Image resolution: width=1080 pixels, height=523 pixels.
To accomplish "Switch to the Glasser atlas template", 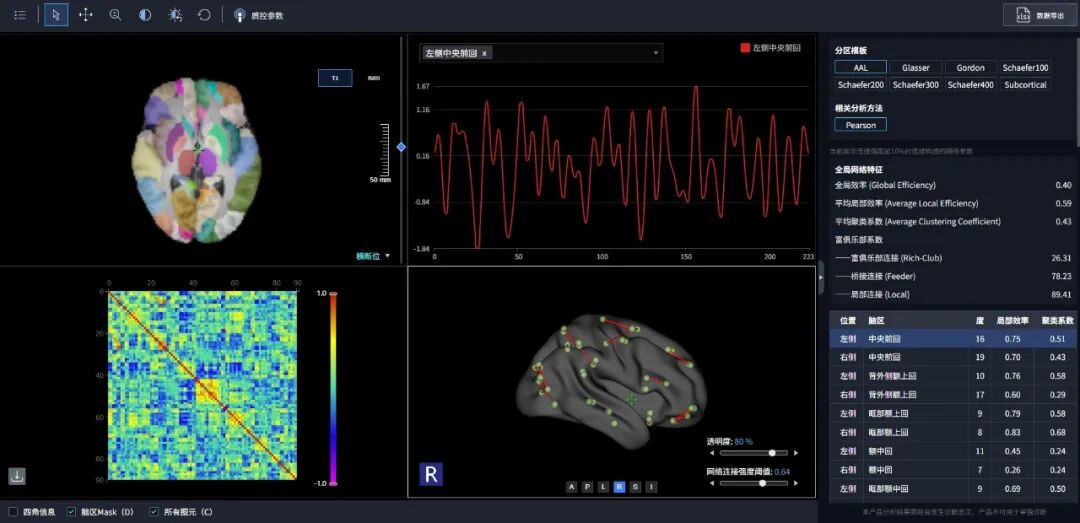I will 915,68.
